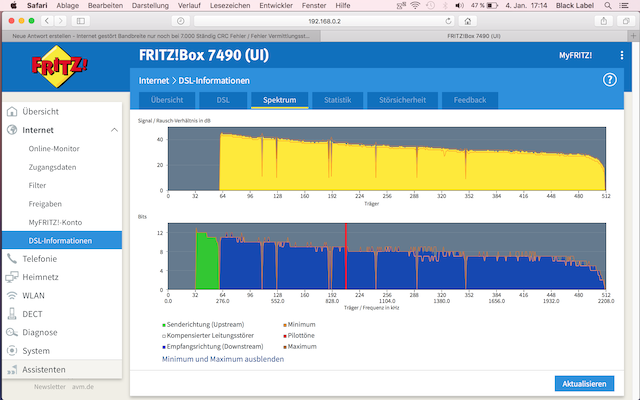The width and height of the screenshot is (640, 400).
Task: Select Online-Monitor in the Internet submenu
Action: click(55, 148)
